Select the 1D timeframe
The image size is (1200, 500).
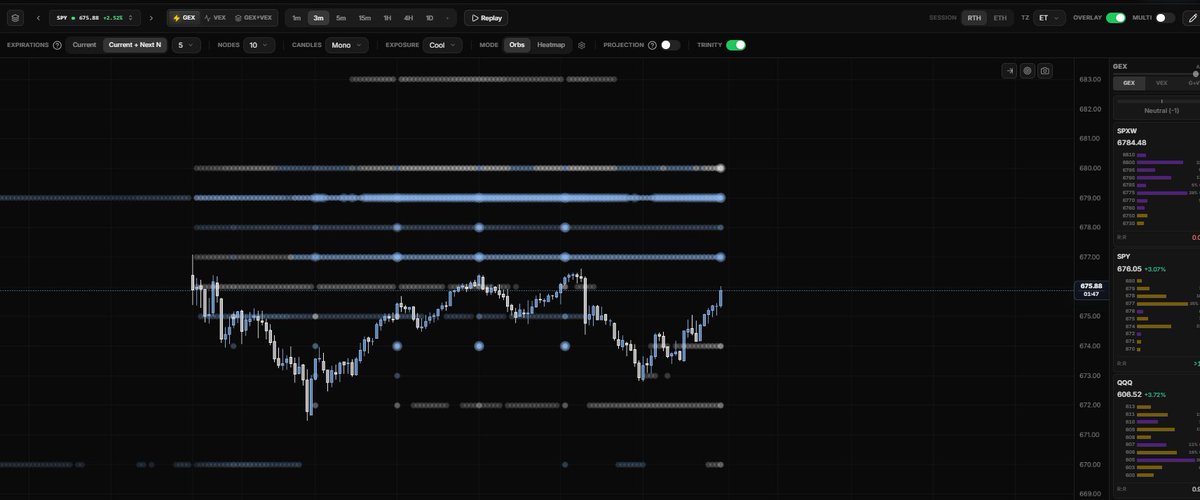click(429, 18)
